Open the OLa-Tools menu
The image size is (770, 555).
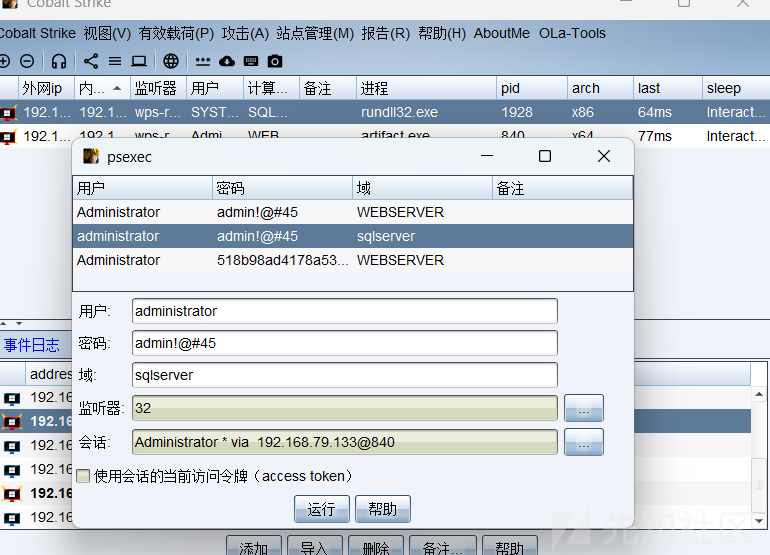click(572, 33)
